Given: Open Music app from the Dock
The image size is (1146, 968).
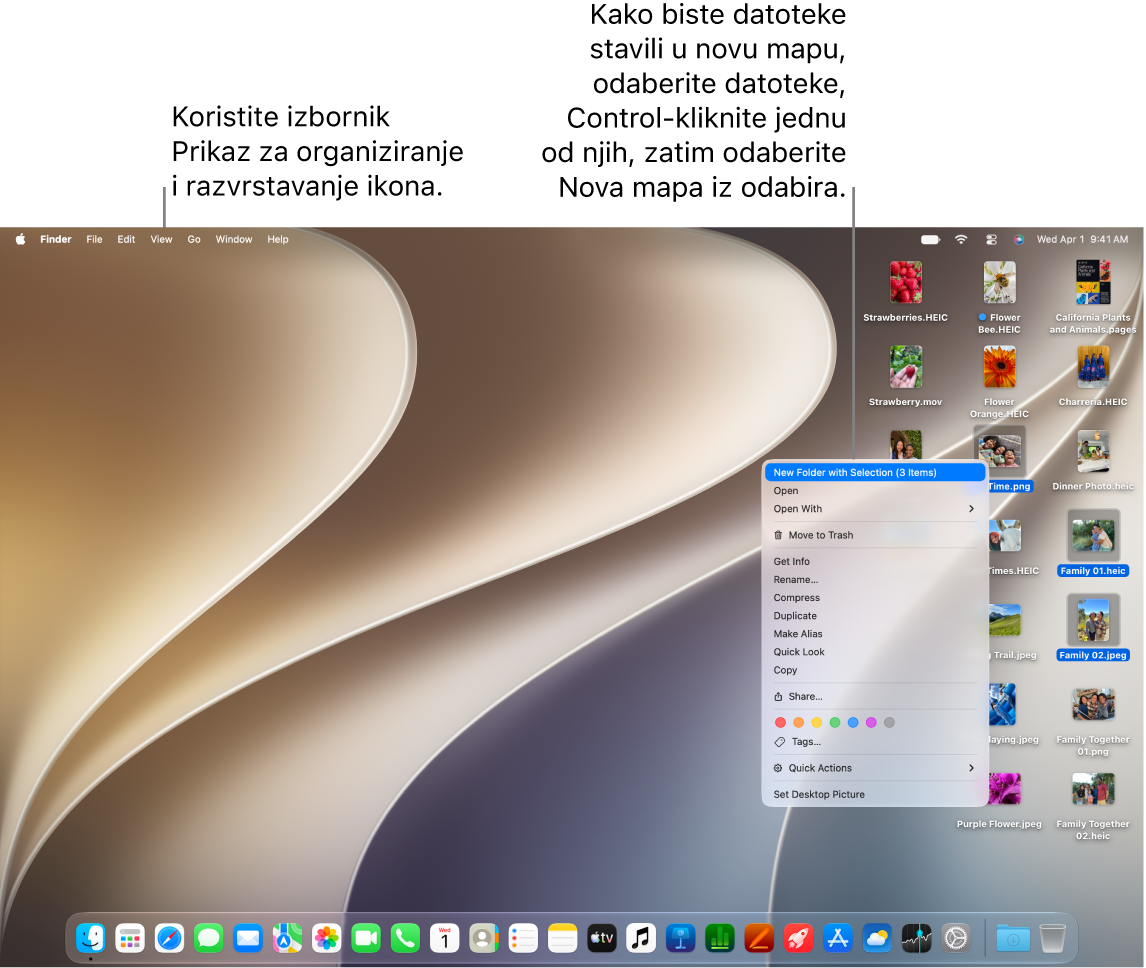Looking at the screenshot, I should (641, 938).
